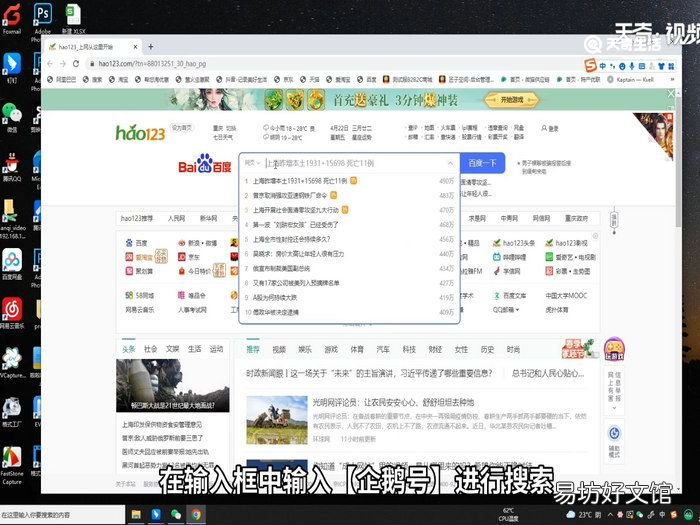Open the 中青网 link
The height and width of the screenshot is (525, 700).
pyautogui.click(x=509, y=218)
